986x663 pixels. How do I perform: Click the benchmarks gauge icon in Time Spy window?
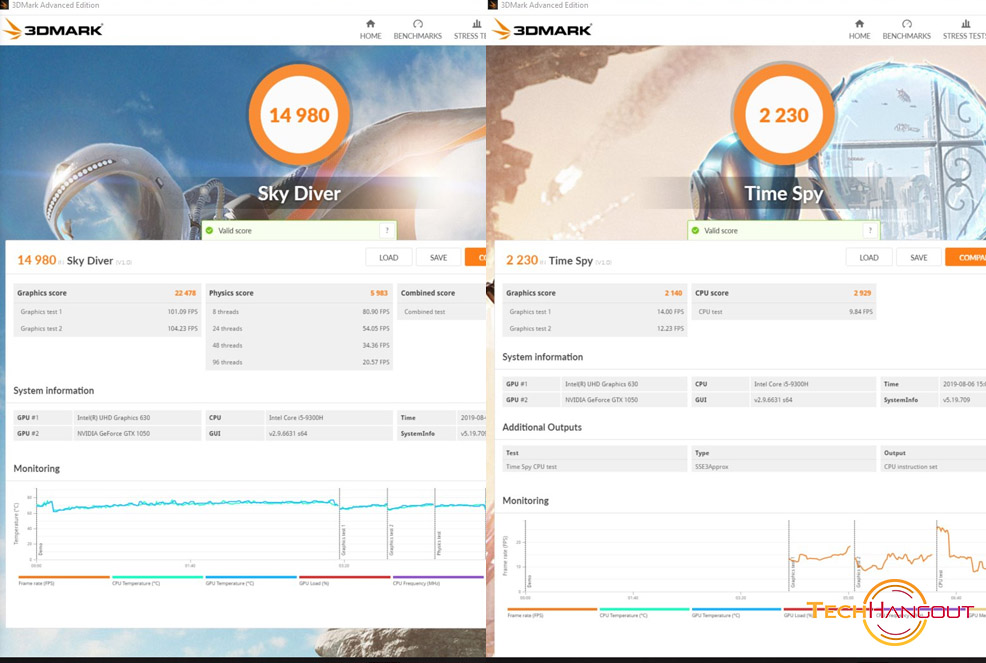point(906,24)
